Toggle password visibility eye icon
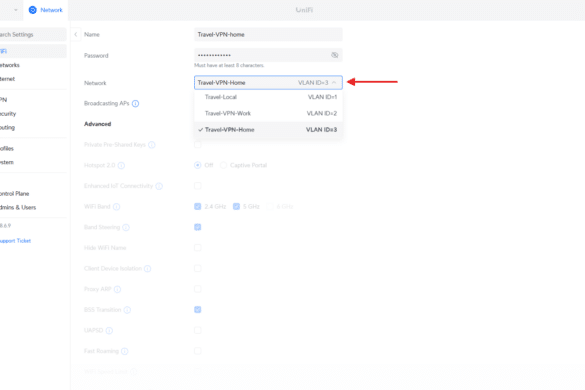Screen dimensions: 585x390 pyautogui.click(x=335, y=55)
